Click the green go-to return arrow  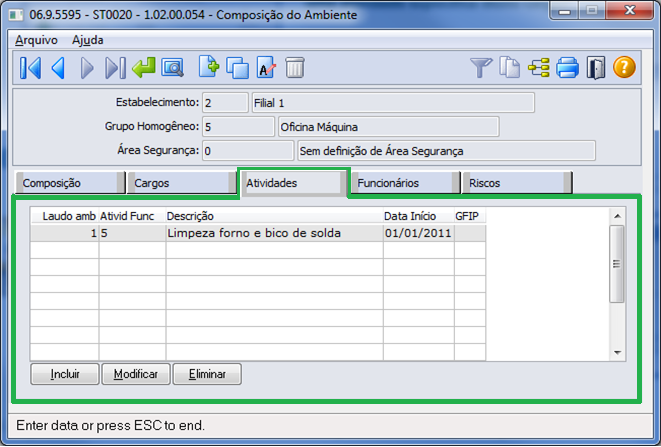(144, 67)
